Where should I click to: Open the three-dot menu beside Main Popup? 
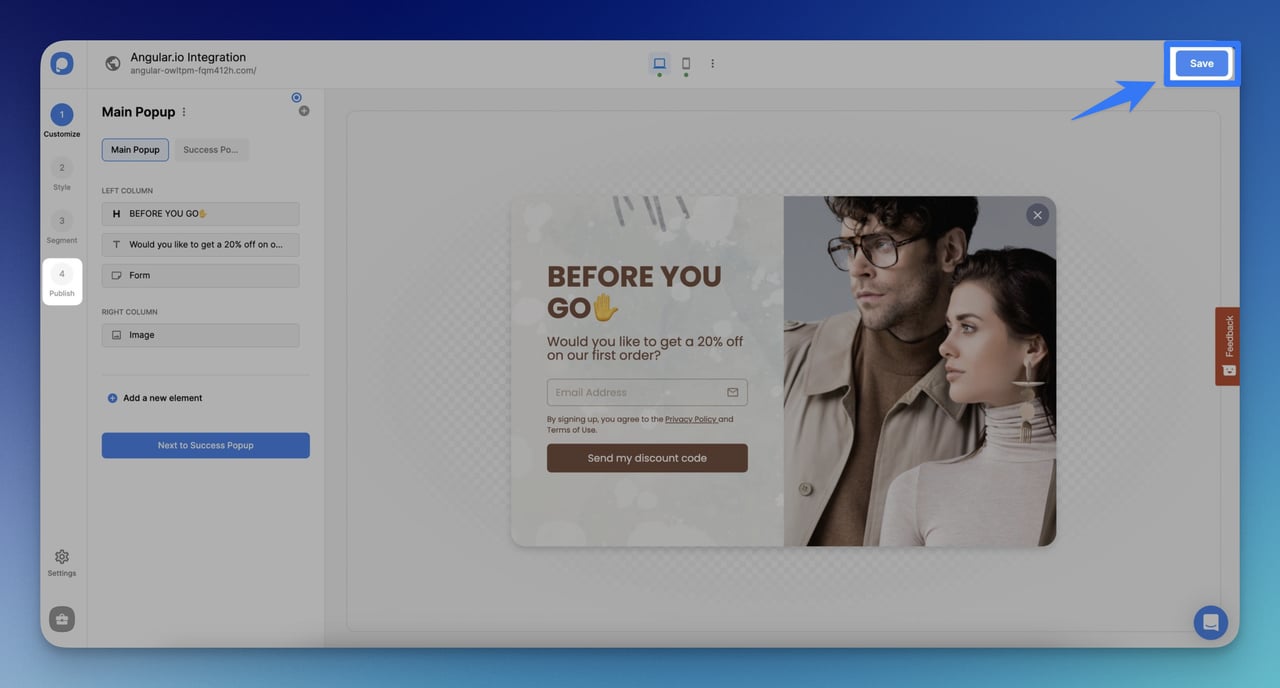point(183,111)
